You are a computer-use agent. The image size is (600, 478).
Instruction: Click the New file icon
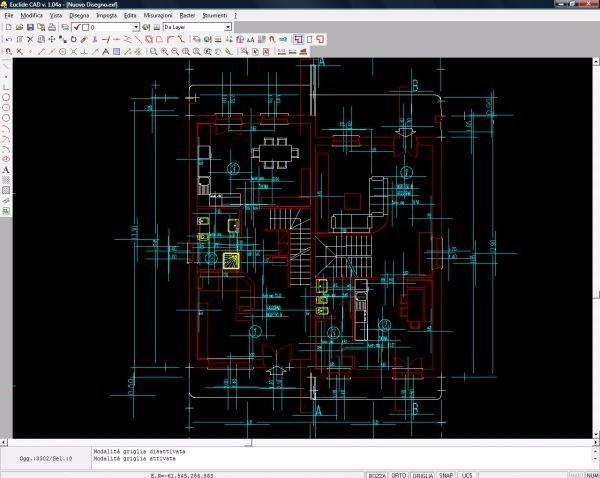pyautogui.click(x=7, y=27)
